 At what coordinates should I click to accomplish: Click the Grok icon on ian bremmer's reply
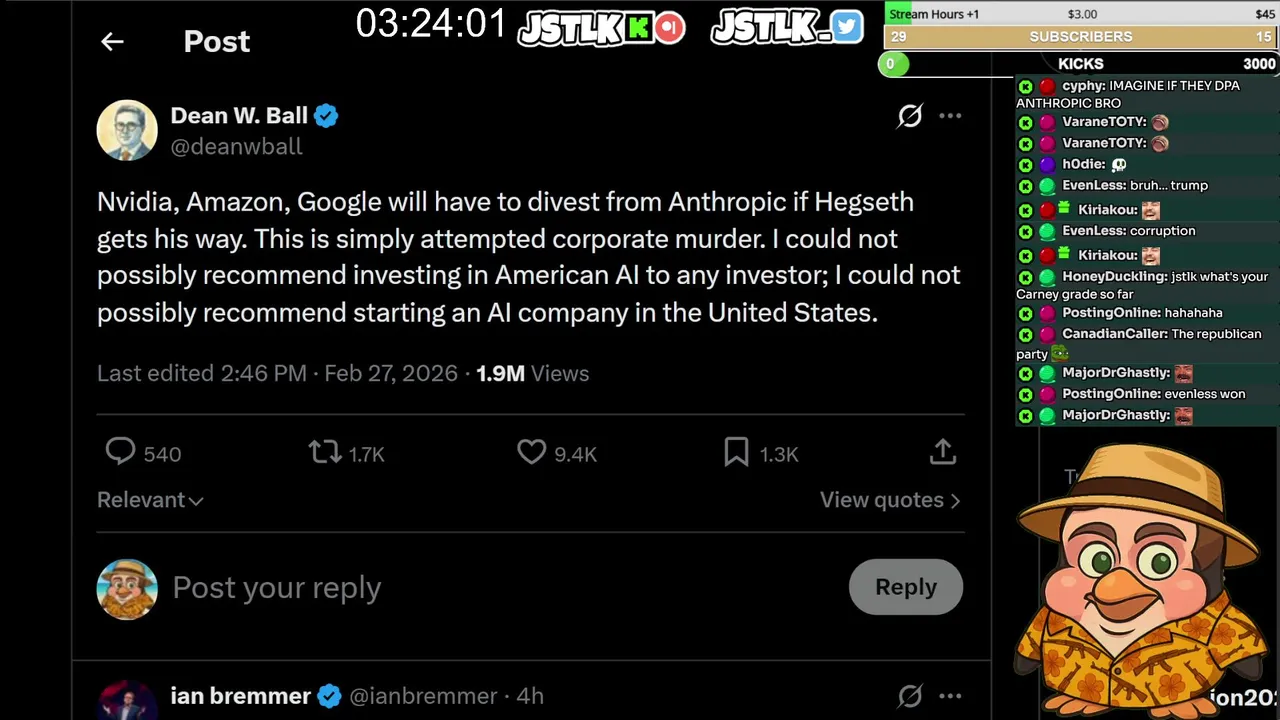click(x=909, y=696)
